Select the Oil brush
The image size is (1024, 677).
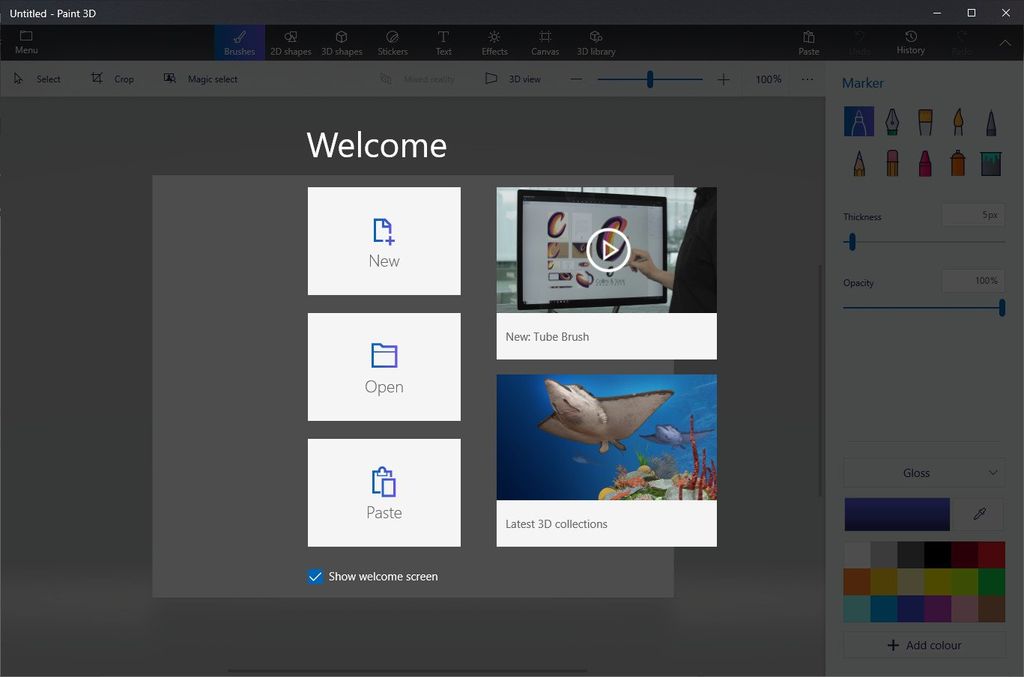[x=925, y=120]
